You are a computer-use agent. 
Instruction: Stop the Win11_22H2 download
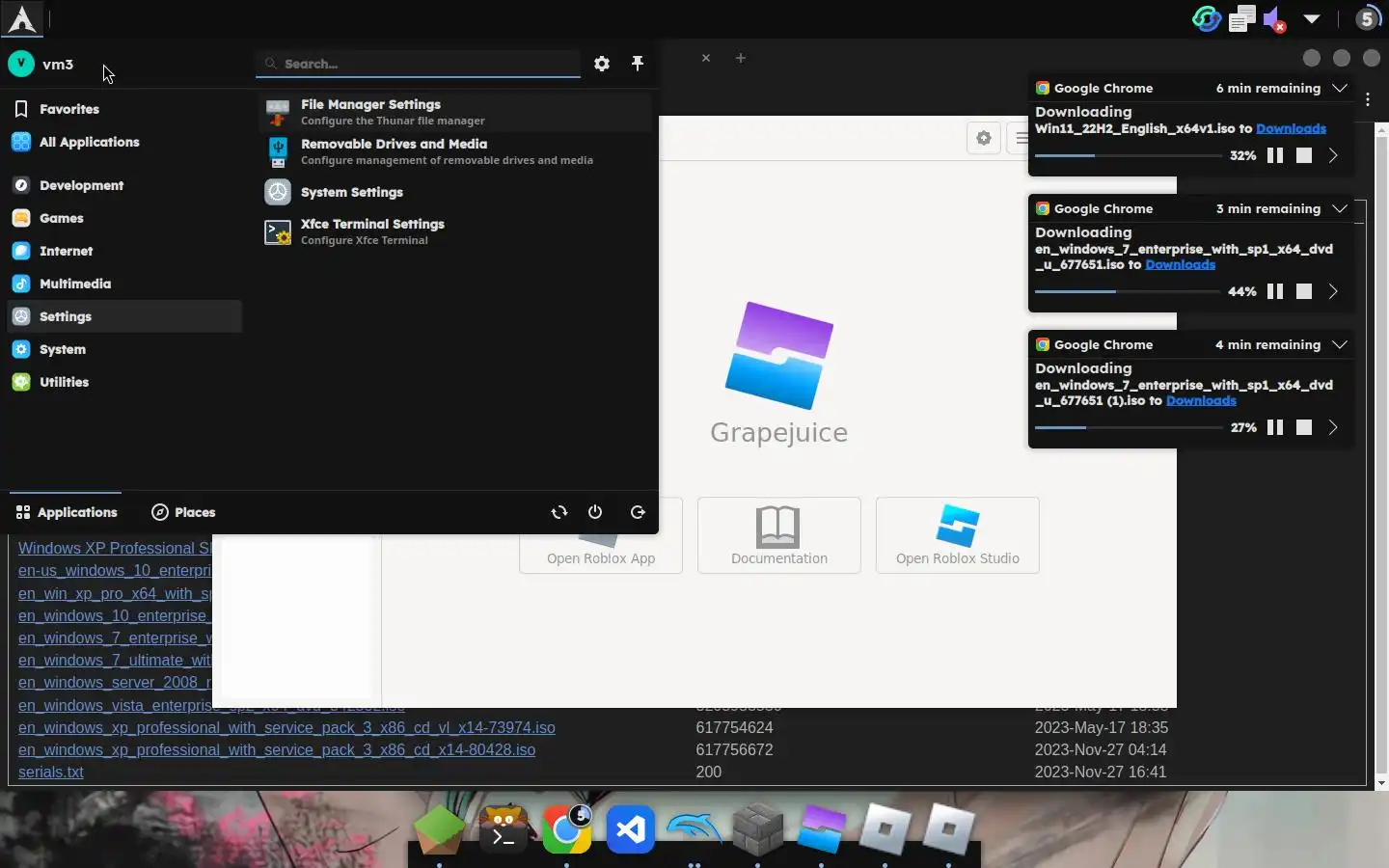pyautogui.click(x=1304, y=155)
